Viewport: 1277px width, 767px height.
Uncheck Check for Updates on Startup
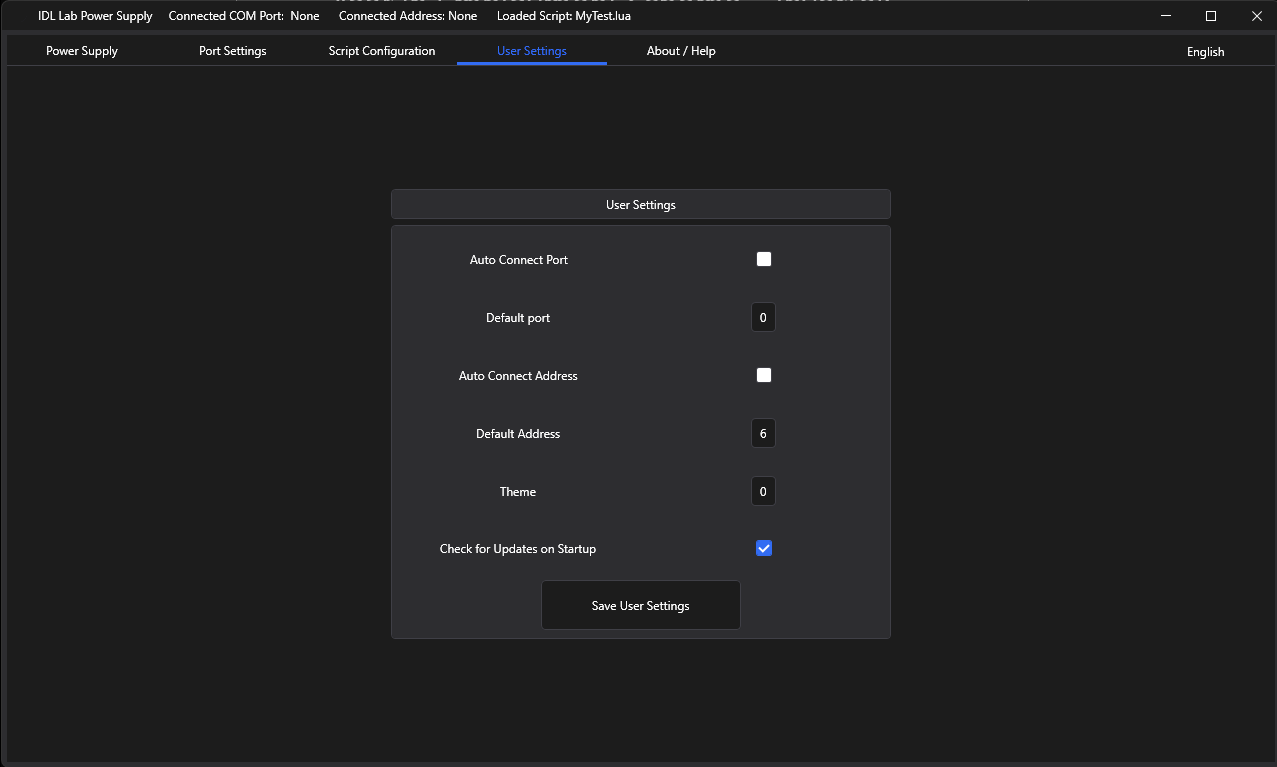[x=764, y=548]
